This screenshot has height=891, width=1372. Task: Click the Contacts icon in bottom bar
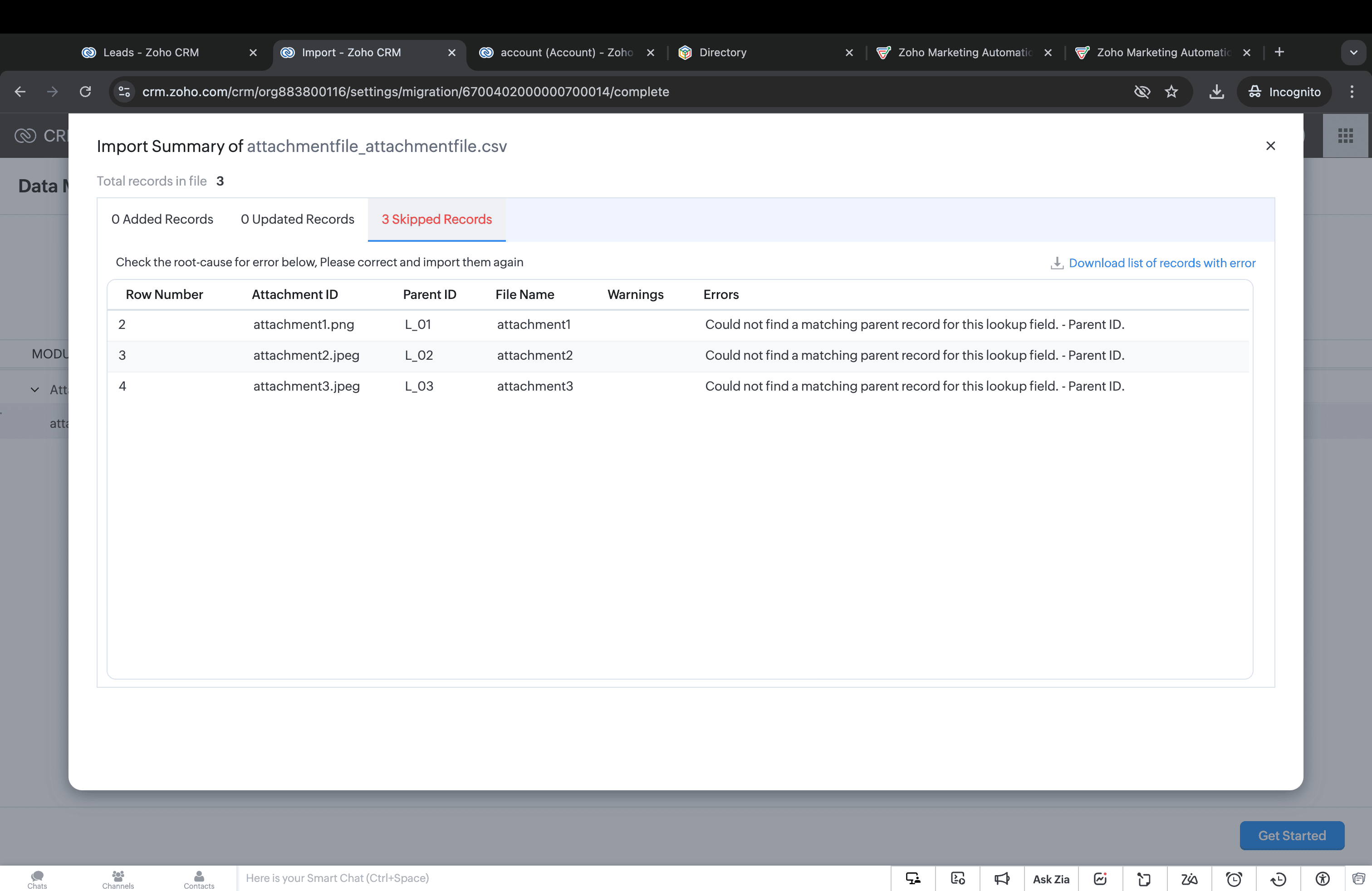point(199,879)
